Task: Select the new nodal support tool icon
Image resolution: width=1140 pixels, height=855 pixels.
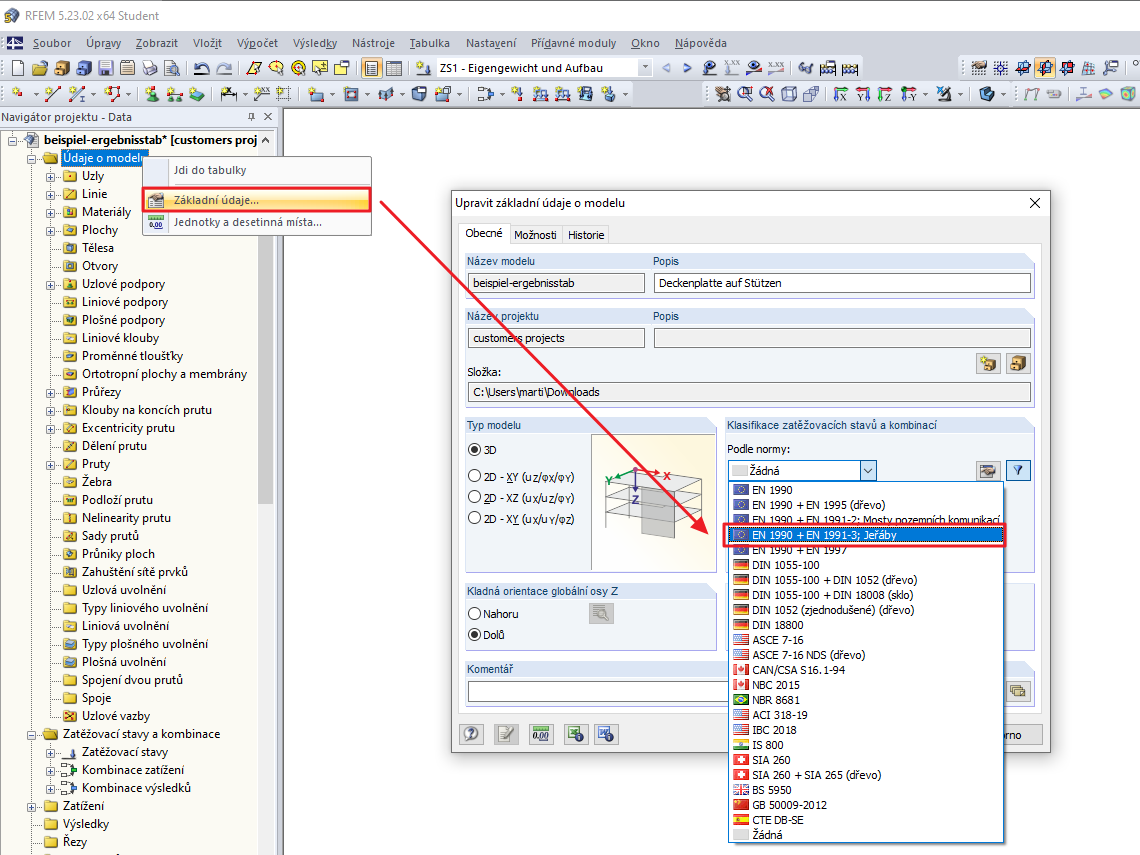Action: (152, 94)
